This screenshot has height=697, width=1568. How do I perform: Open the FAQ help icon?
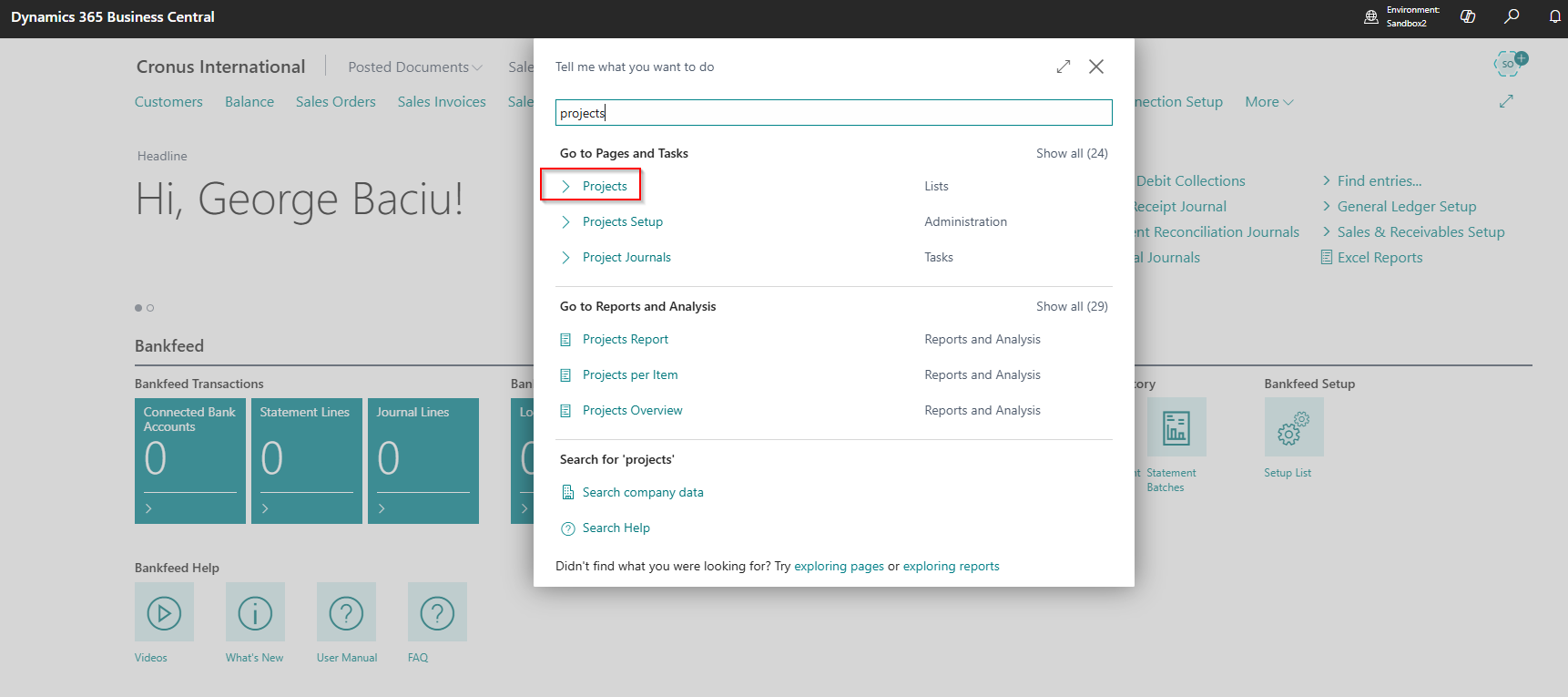tap(437, 612)
